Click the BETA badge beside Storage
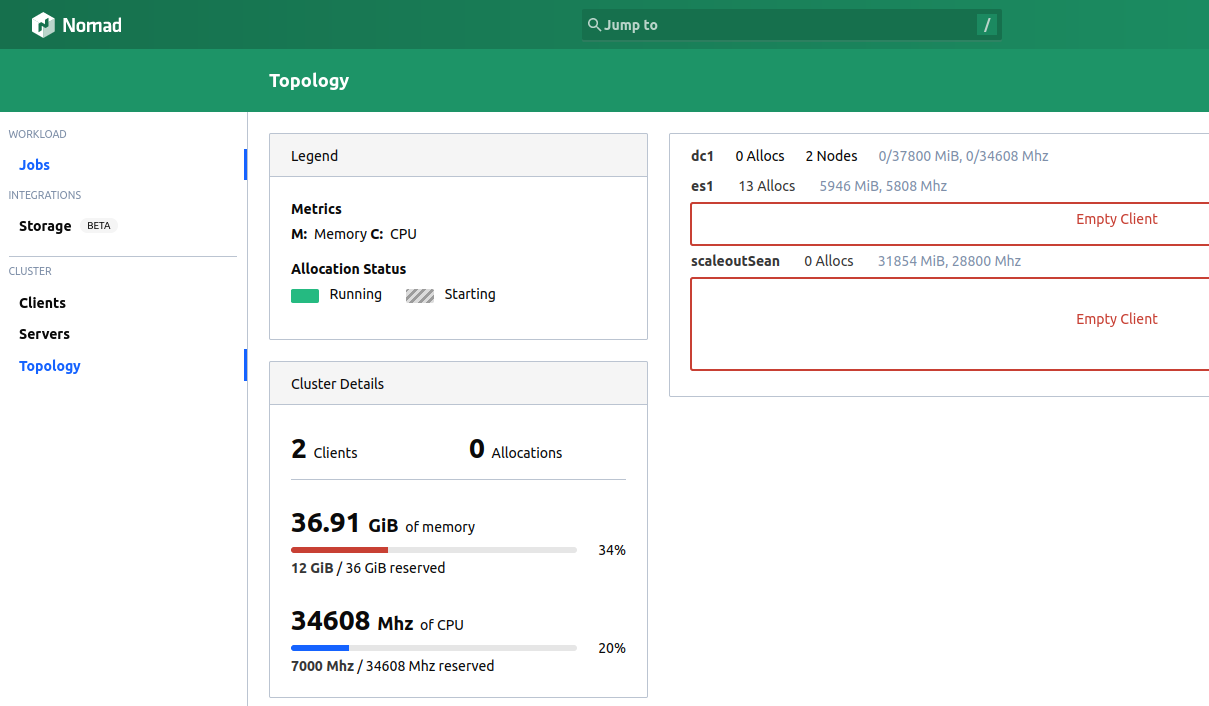Viewport: 1209px width, 706px height. (x=99, y=226)
